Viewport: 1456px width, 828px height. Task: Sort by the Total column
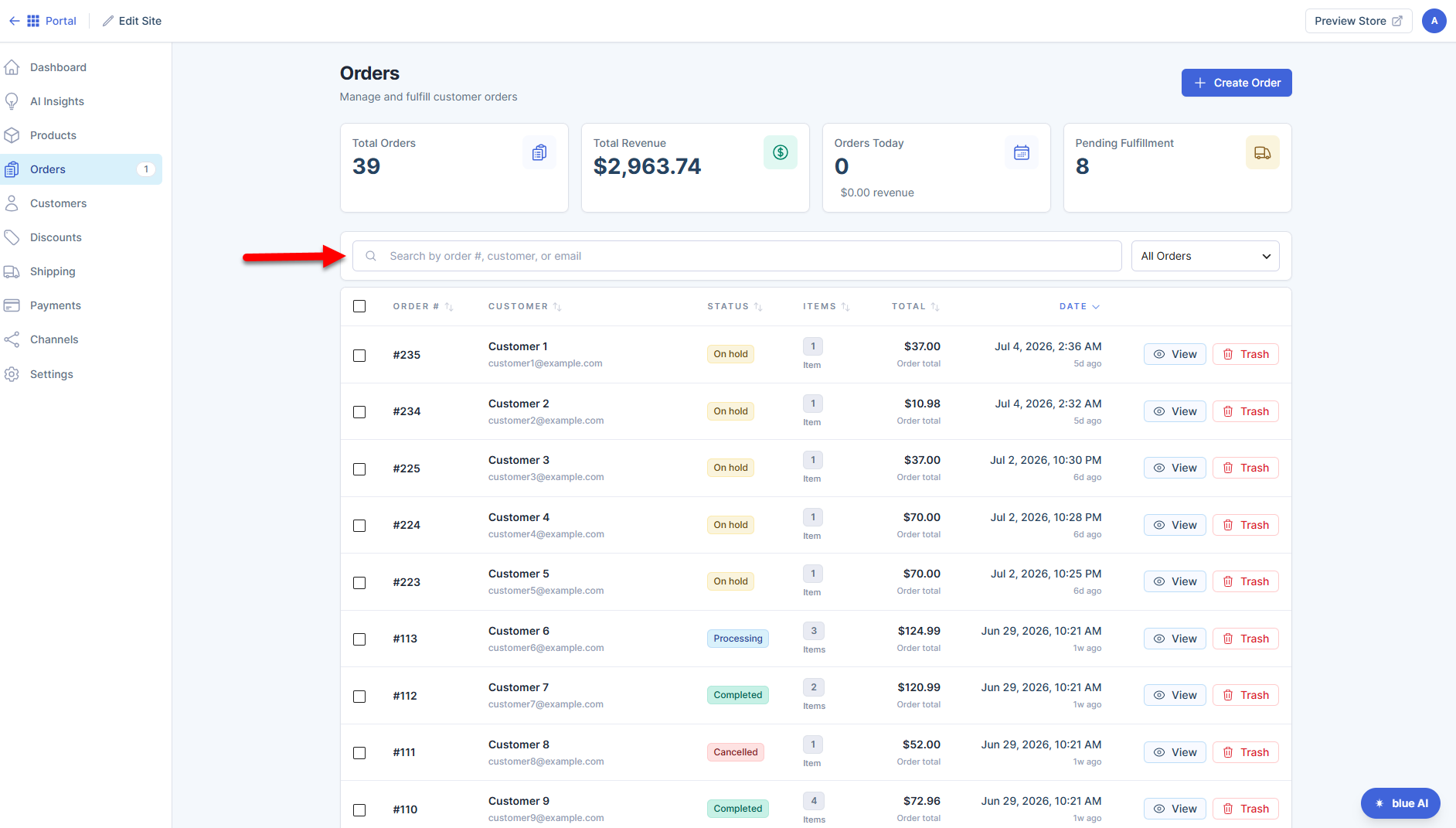tap(915, 306)
